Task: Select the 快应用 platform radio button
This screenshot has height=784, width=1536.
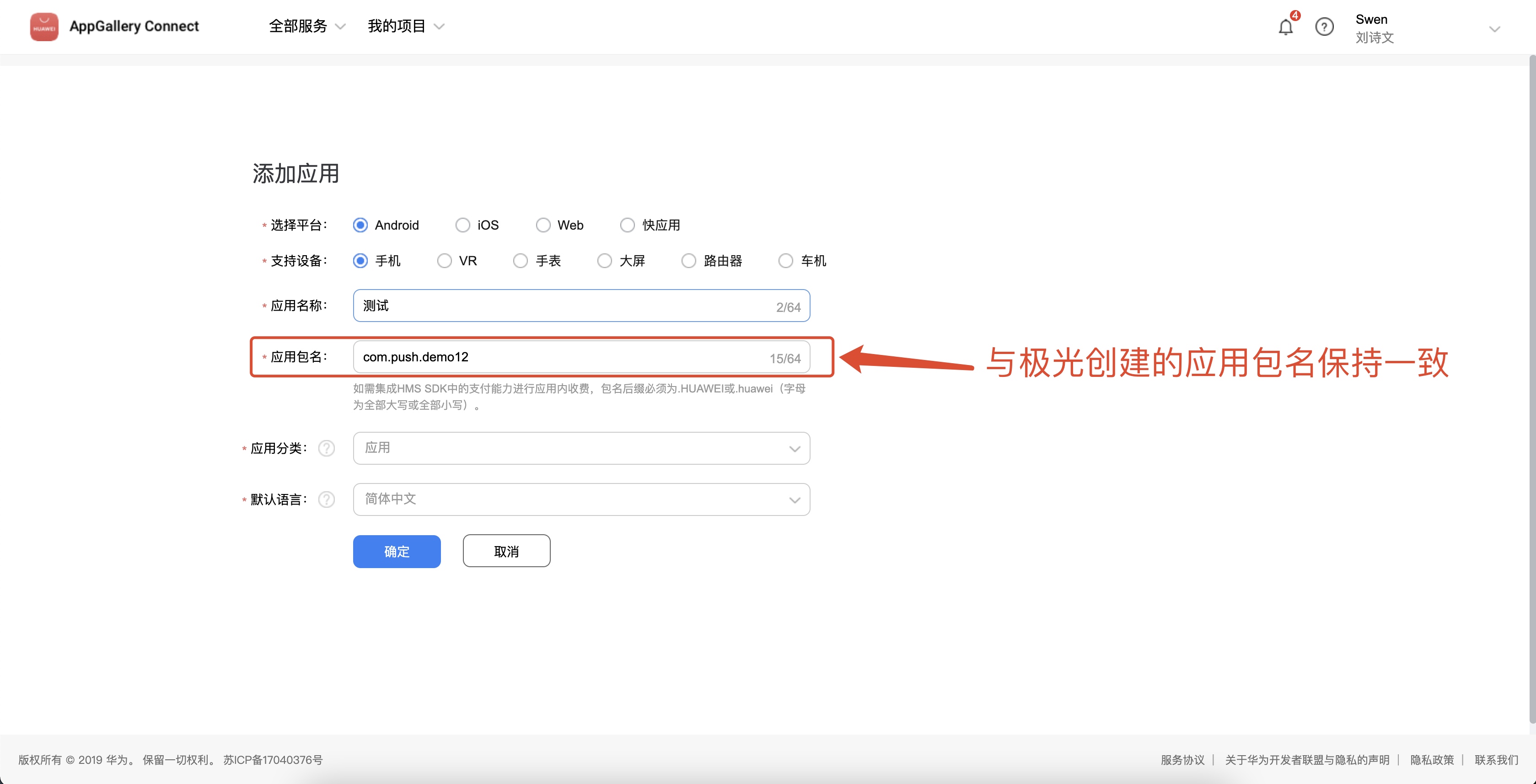Action: click(x=627, y=226)
